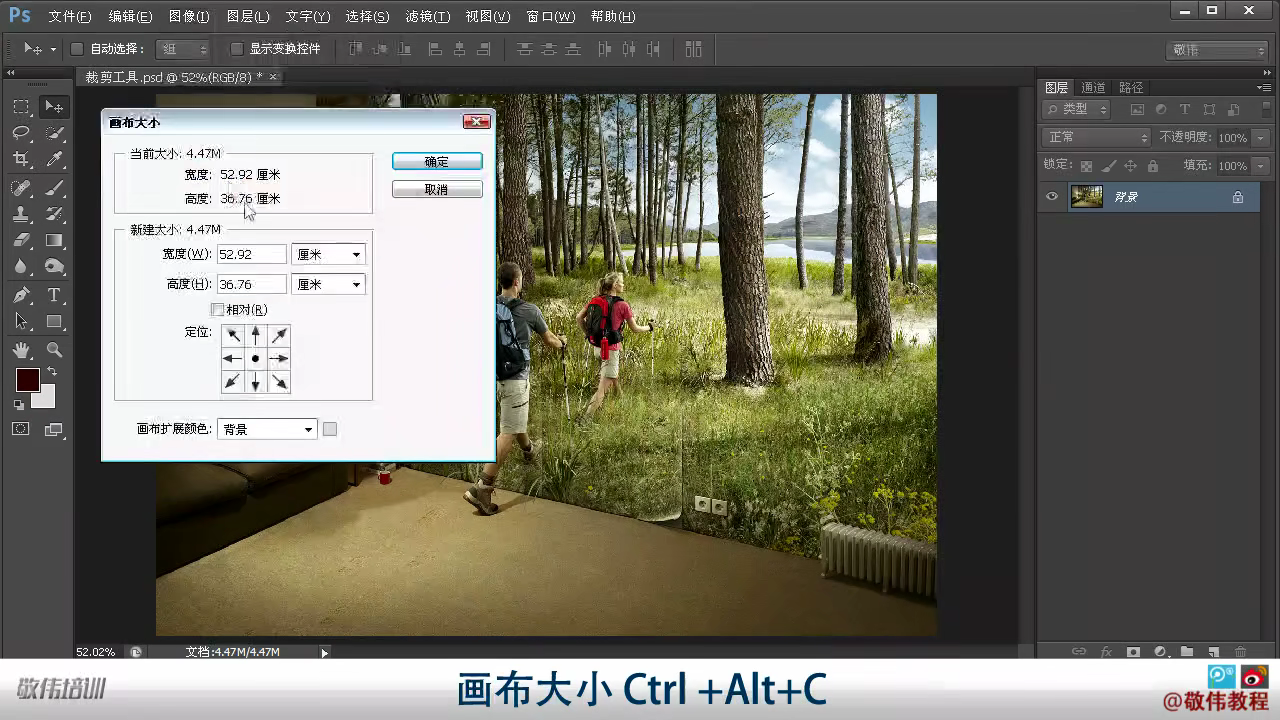Open the 正常 blend mode dropdown
Image resolution: width=1280 pixels, height=720 pixels.
point(1097,137)
